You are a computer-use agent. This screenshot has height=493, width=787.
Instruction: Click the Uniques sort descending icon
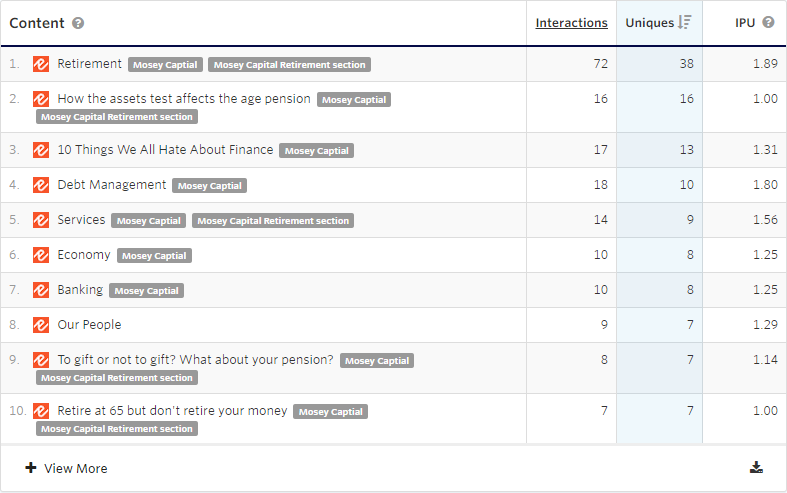pyautogui.click(x=685, y=23)
